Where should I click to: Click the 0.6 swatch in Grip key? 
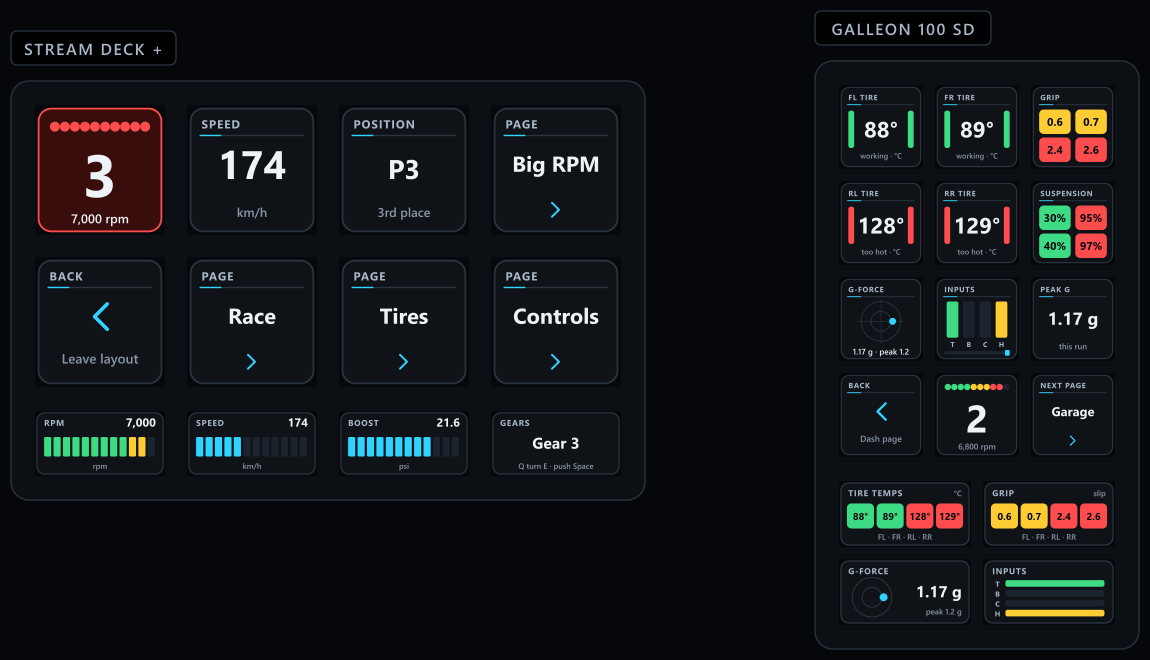pyautogui.click(x=1055, y=122)
